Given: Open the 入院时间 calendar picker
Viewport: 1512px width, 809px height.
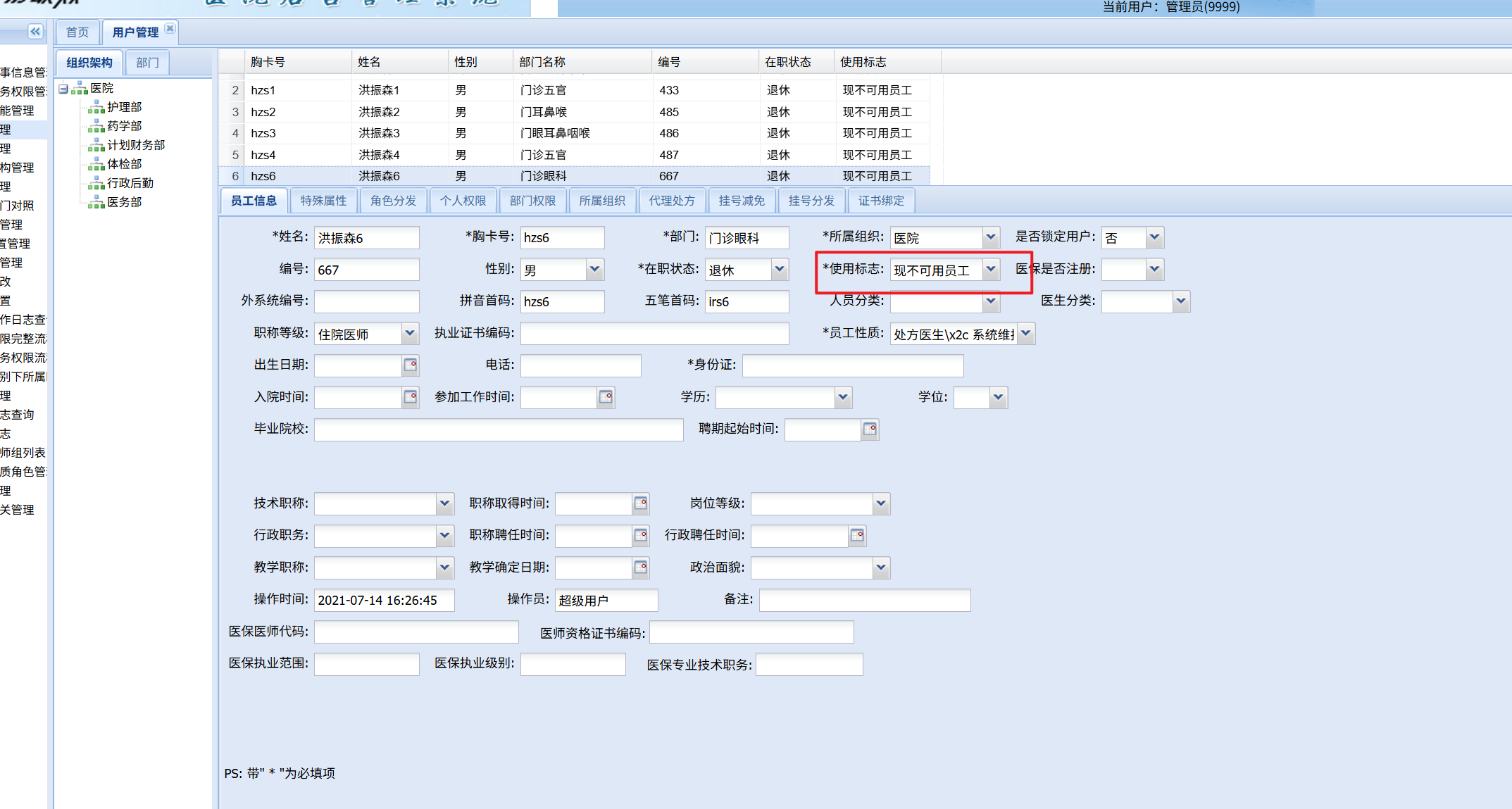Looking at the screenshot, I should pos(411,397).
